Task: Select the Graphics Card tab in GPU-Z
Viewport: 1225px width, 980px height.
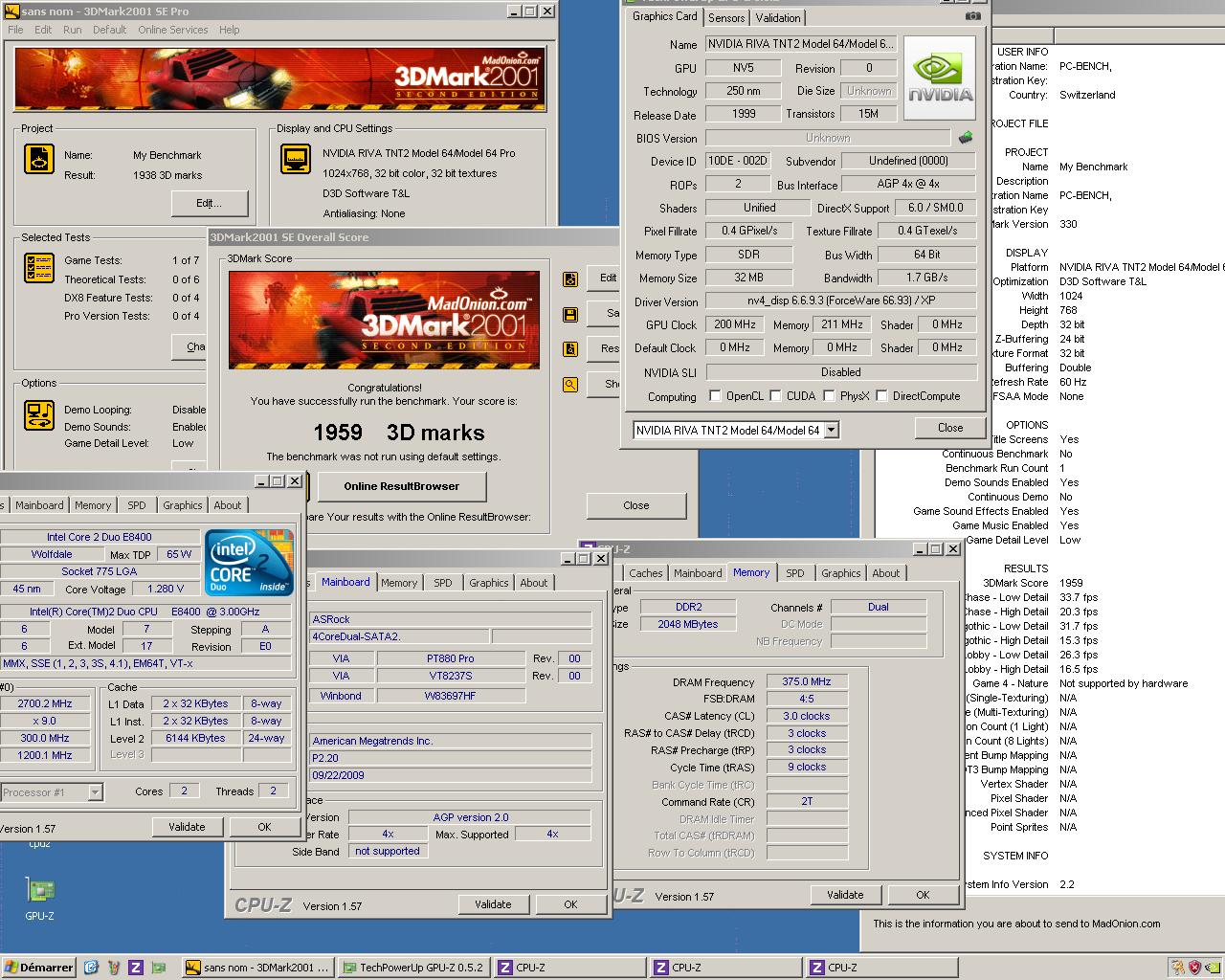Action: coord(665,16)
